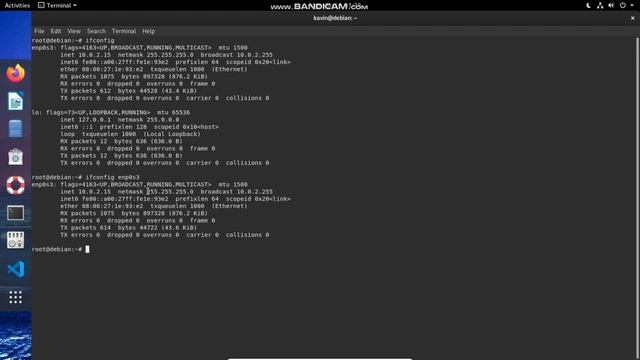This screenshot has height=360, width=640.
Task: Open the Search menu
Action: (x=96, y=31)
